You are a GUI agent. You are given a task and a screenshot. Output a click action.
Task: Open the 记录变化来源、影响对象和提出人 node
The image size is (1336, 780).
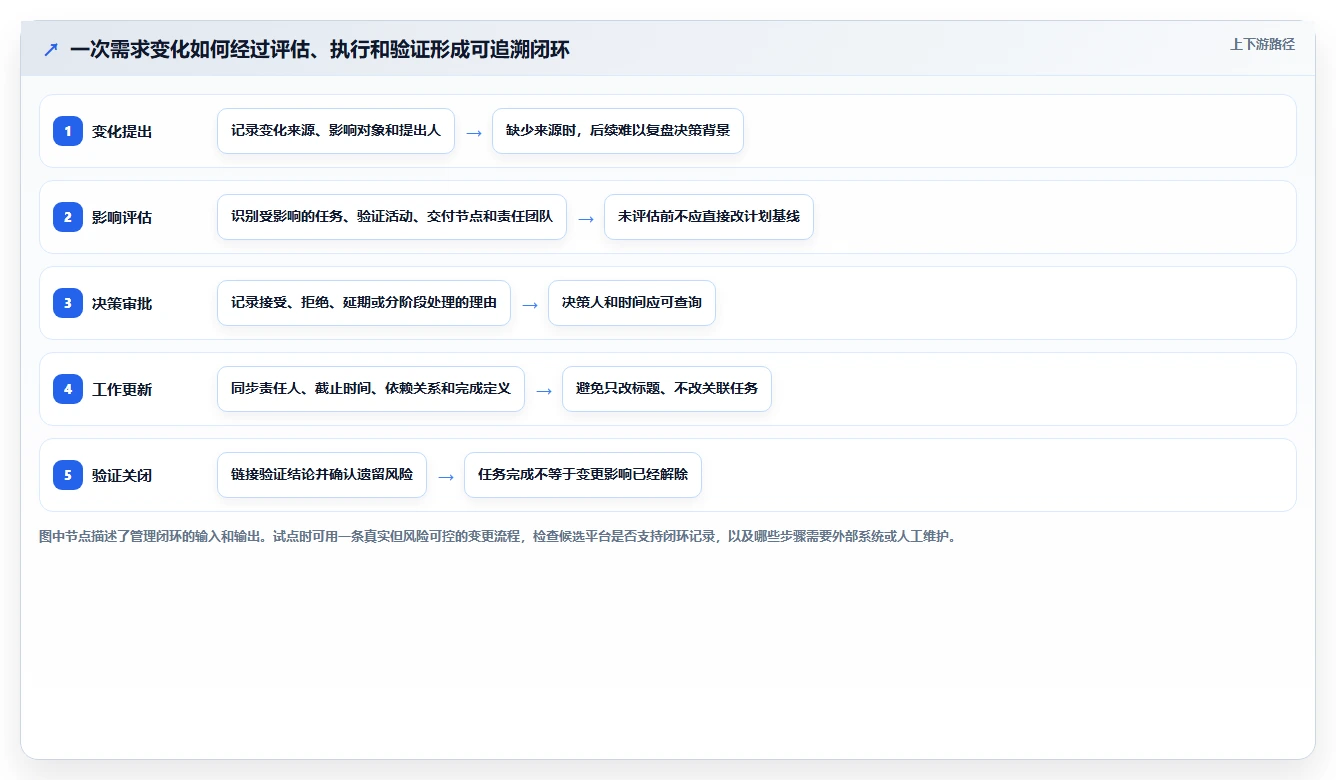336,131
